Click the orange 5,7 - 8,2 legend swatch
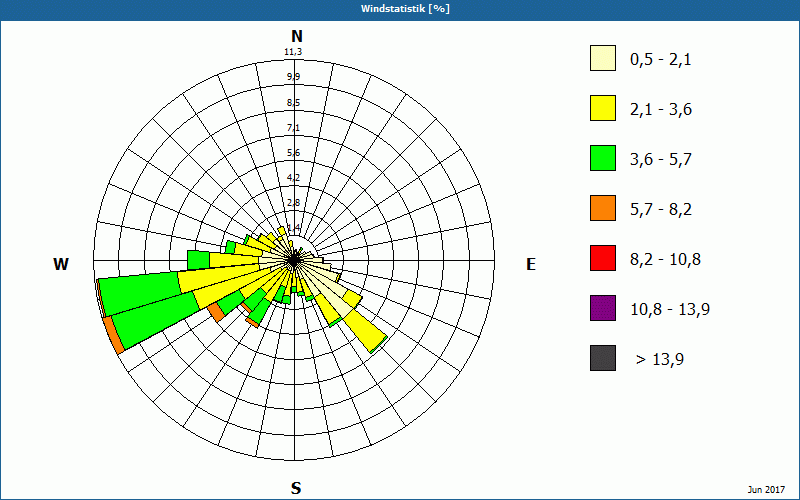Screen dimensions: 800x500 (x=603, y=208)
